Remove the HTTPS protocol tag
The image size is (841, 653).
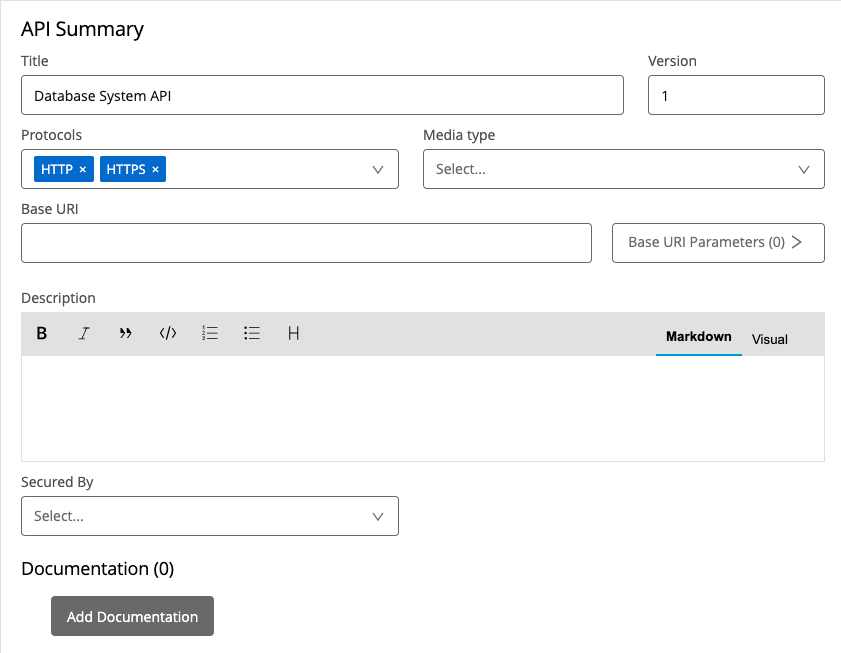[155, 170]
